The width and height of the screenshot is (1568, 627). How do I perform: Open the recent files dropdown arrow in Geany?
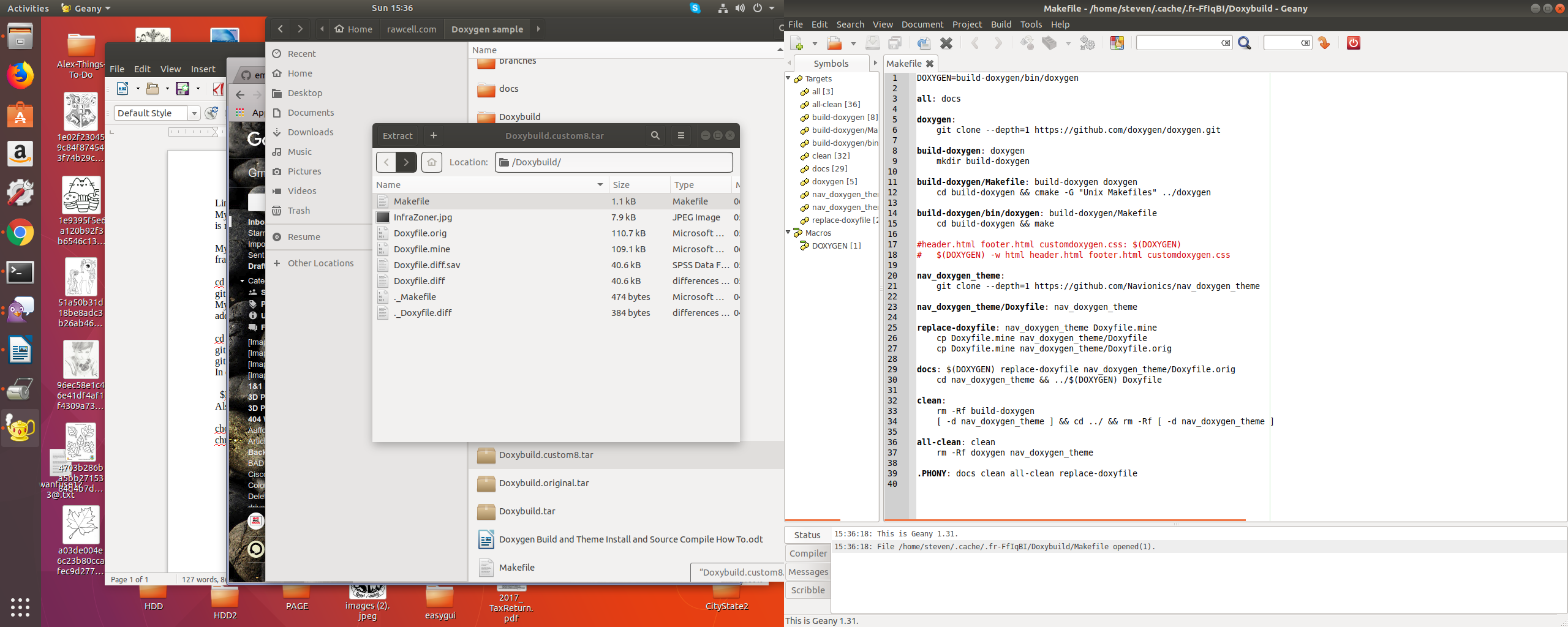coord(853,43)
